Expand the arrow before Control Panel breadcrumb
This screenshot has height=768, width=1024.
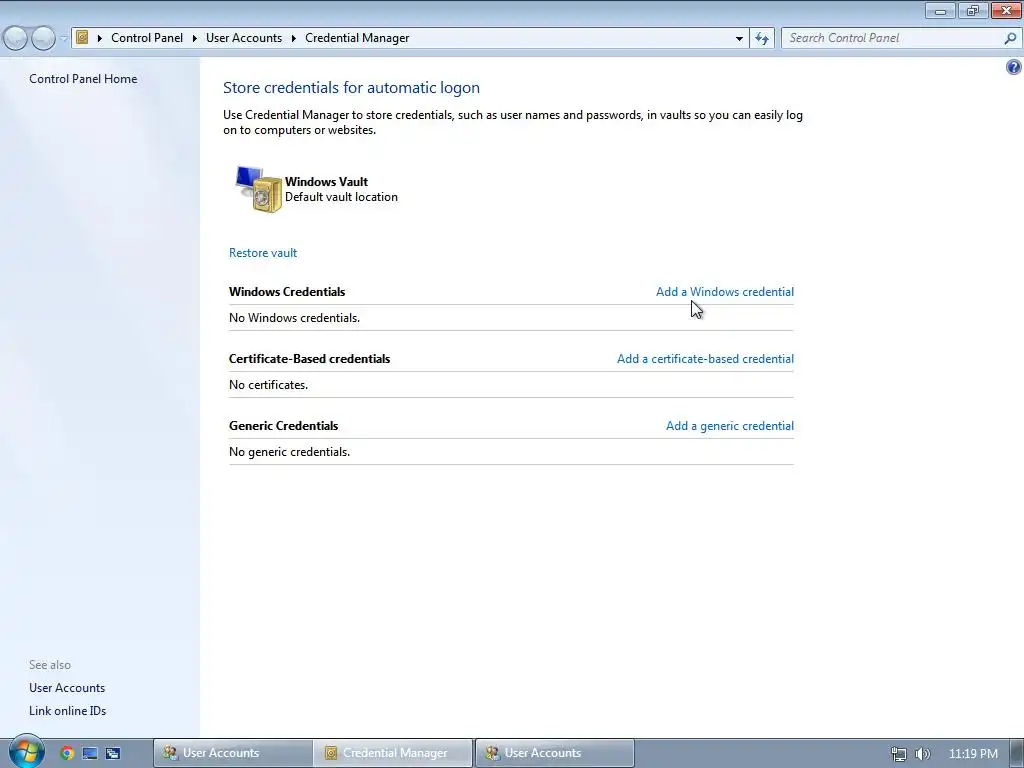tap(99, 38)
